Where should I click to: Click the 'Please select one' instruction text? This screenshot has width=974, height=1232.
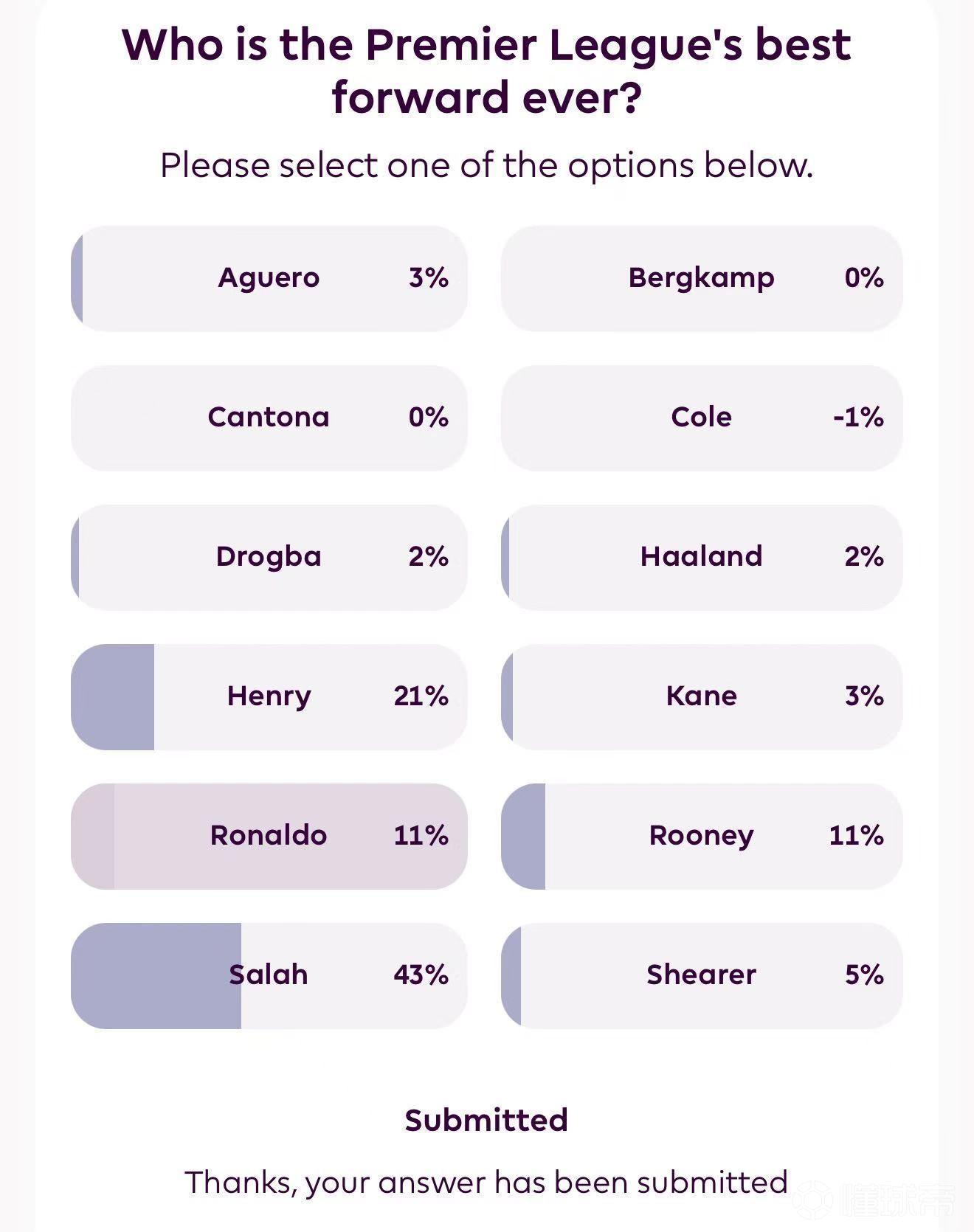coord(486,165)
